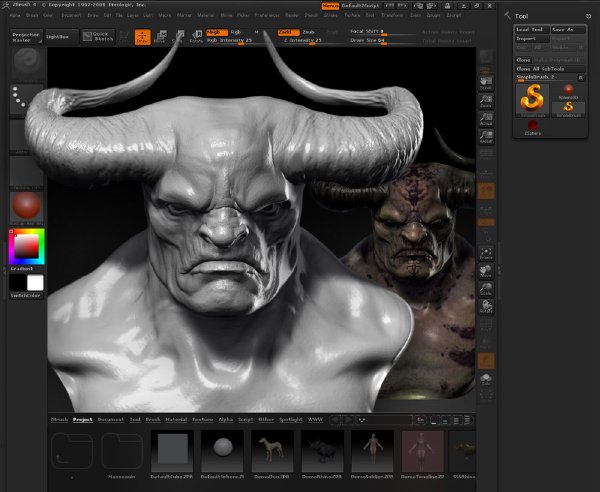Go to next LightBox item arrow
This screenshot has width=600, height=492.
coord(347,420)
